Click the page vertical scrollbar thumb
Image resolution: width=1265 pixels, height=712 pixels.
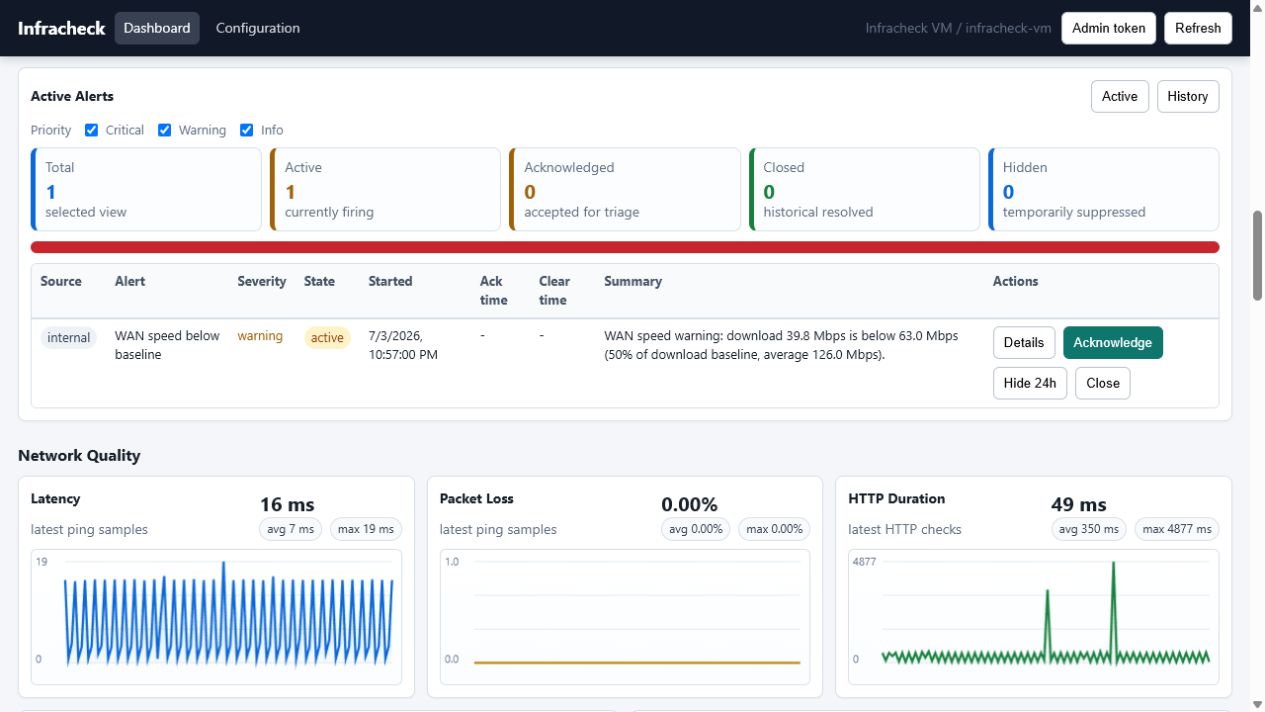coord(1258,255)
